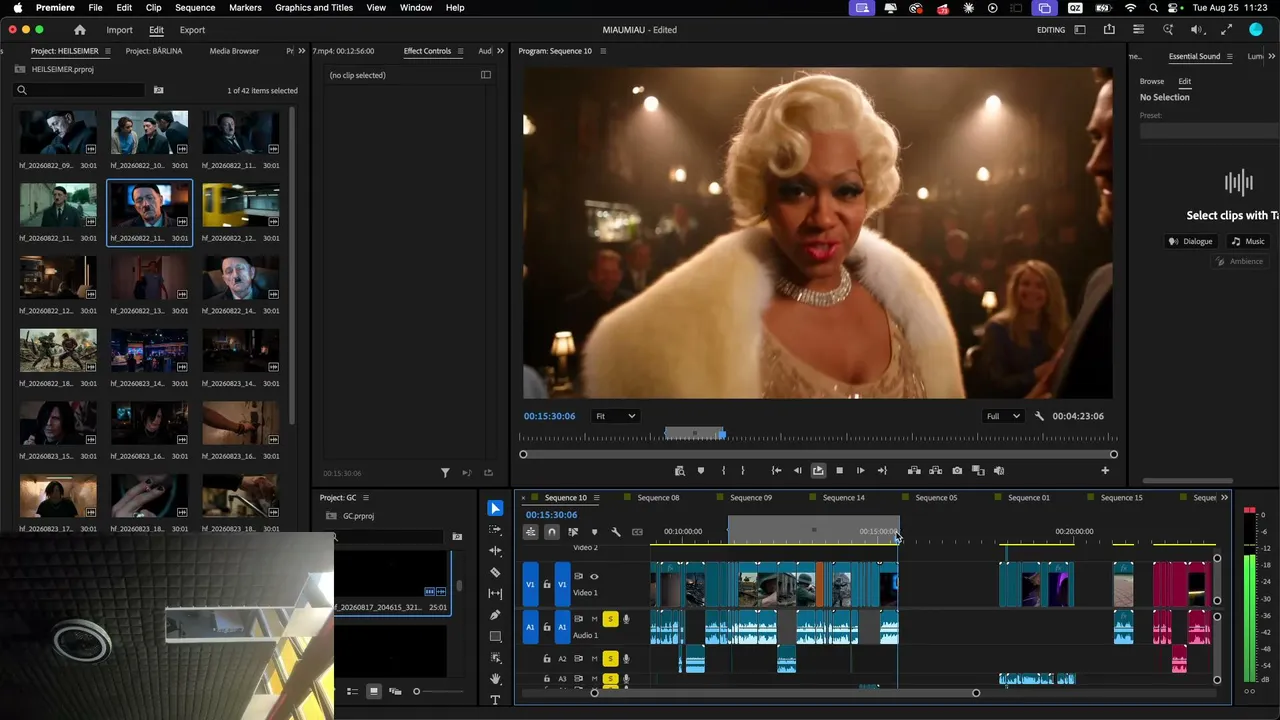Switch to Media Browser tab
Image resolution: width=1280 pixels, height=720 pixels.
pos(234,51)
